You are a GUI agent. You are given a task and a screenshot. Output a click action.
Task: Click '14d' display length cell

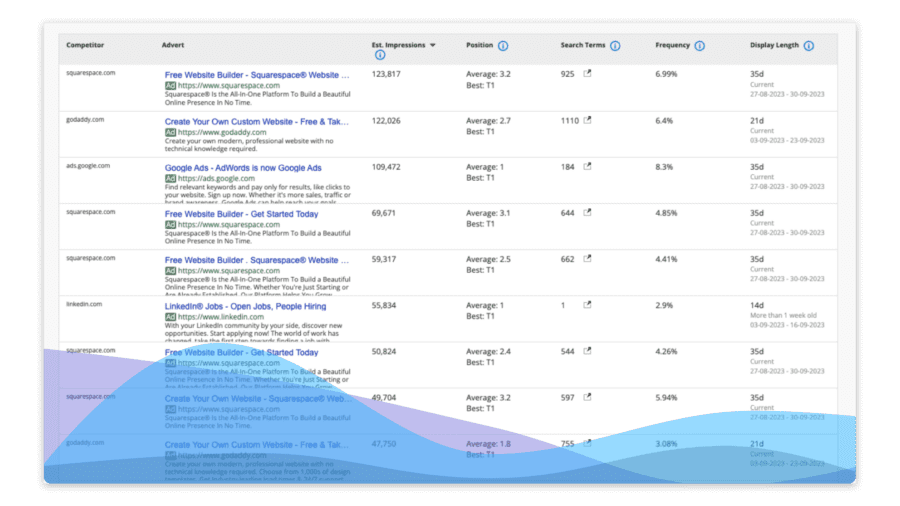click(x=757, y=305)
